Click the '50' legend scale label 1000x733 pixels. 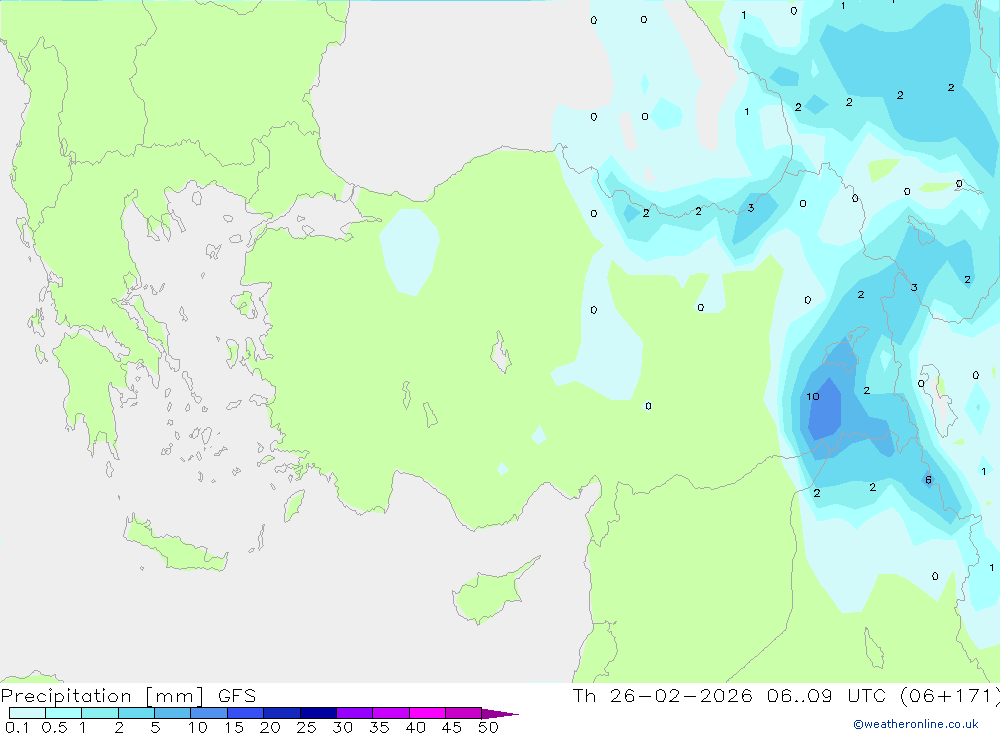click(x=488, y=727)
